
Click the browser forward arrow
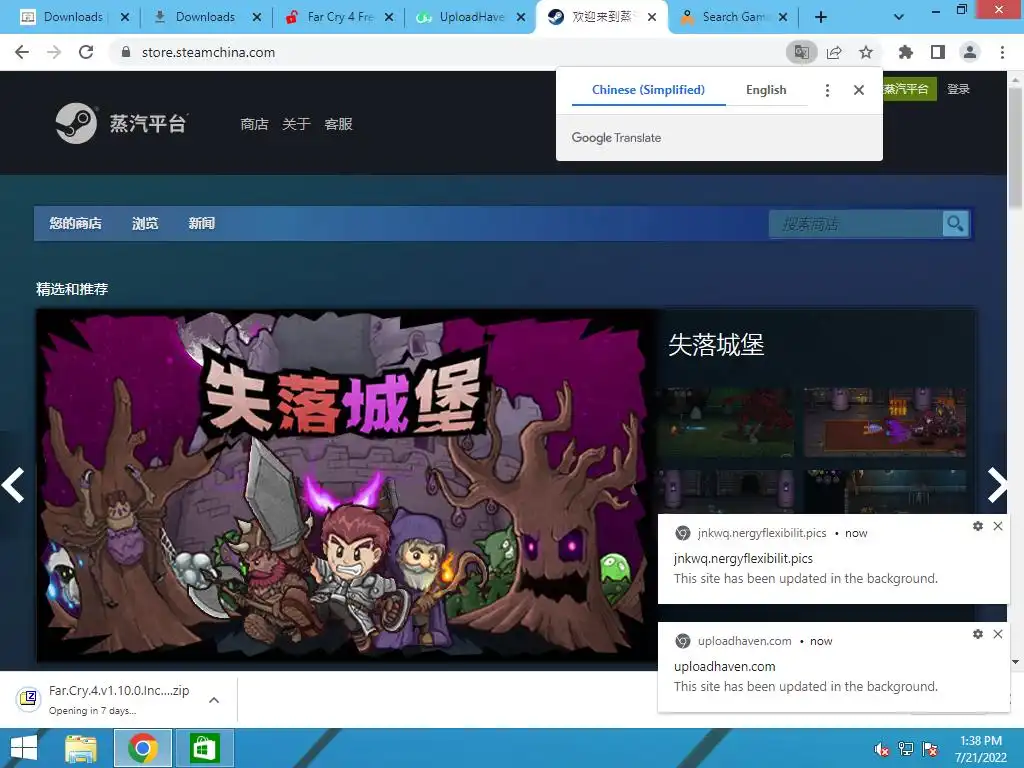54,52
